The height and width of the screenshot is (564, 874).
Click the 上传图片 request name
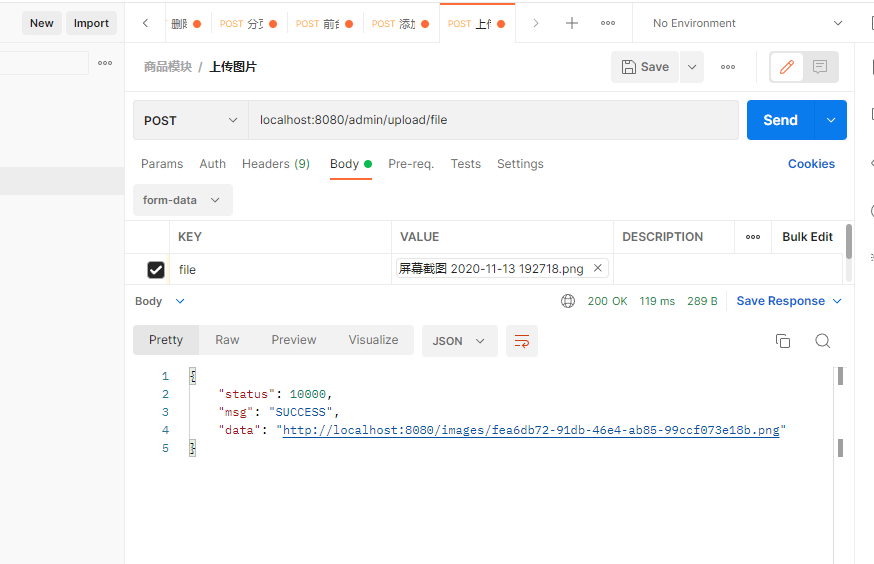[x=233, y=67]
